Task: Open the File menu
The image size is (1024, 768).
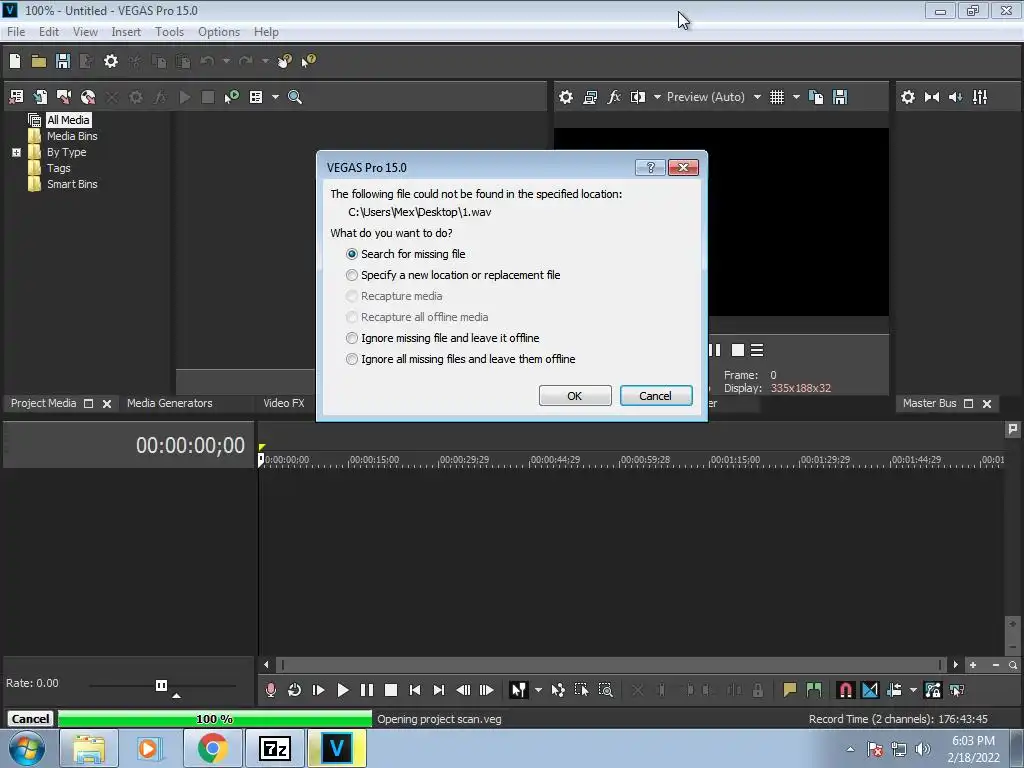Action: [16, 32]
